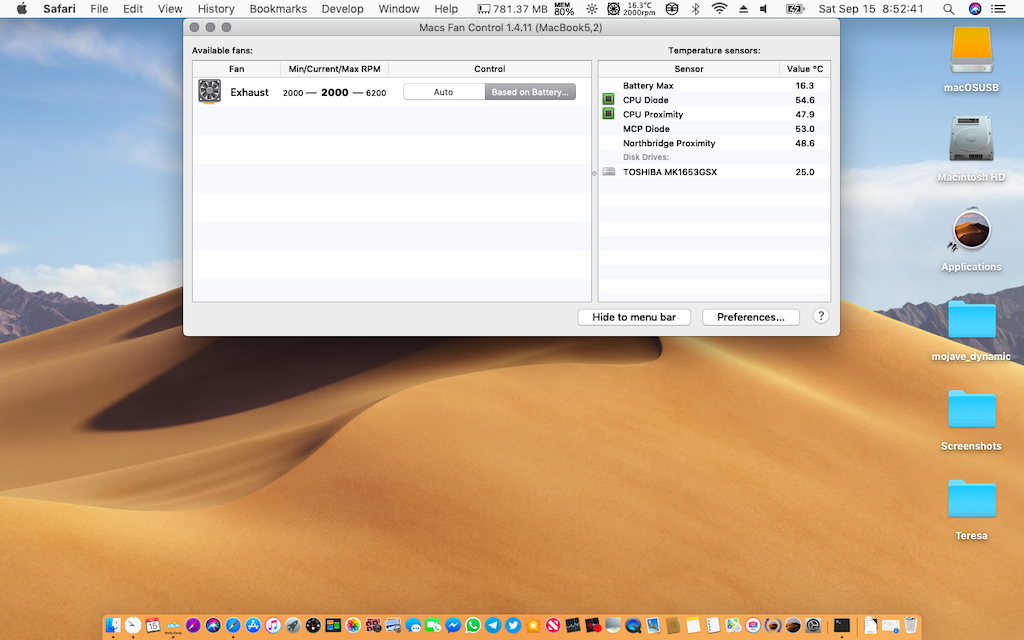Open the Wi-Fi menu bar icon
This screenshot has height=640, width=1024.
pyautogui.click(x=719, y=8)
